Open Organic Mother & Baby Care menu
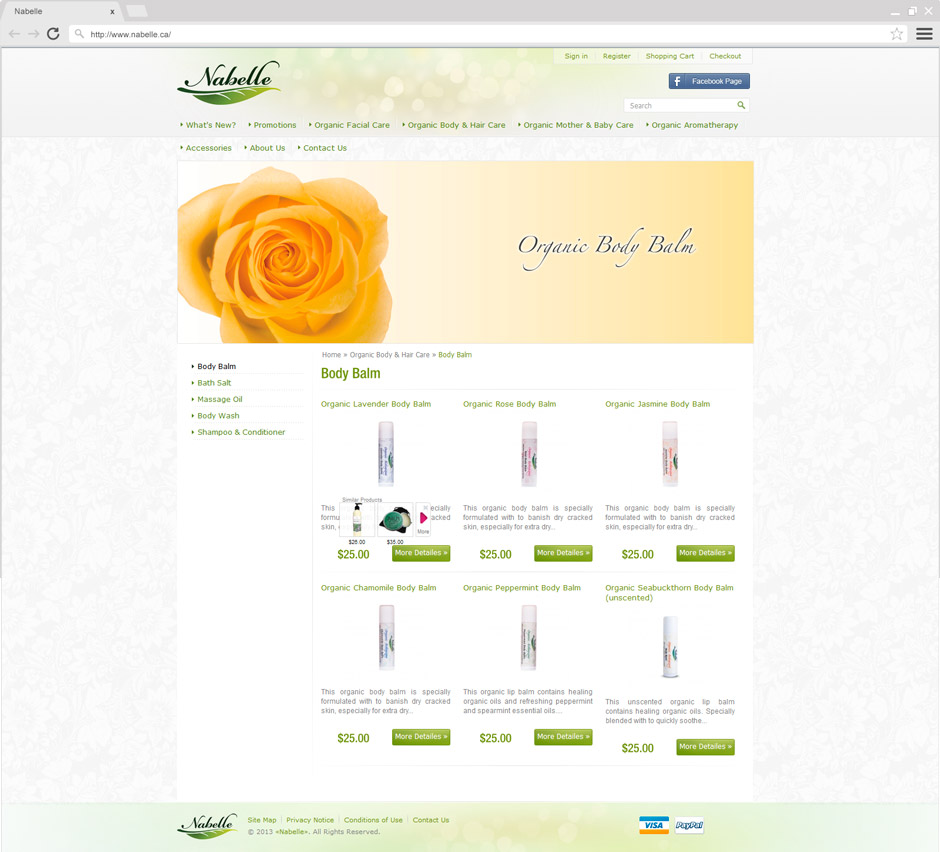 coord(578,125)
